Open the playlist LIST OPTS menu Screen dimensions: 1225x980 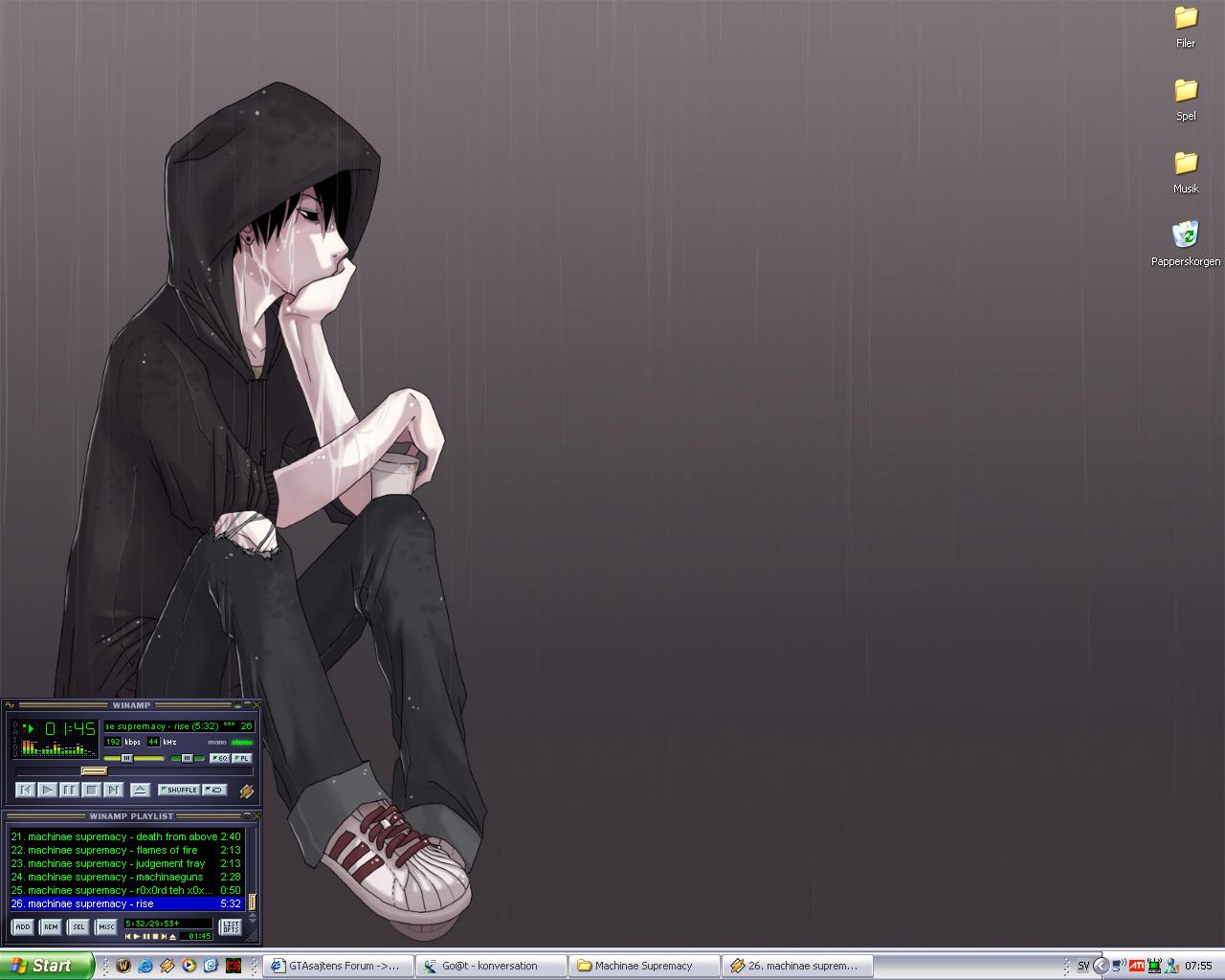tap(231, 927)
